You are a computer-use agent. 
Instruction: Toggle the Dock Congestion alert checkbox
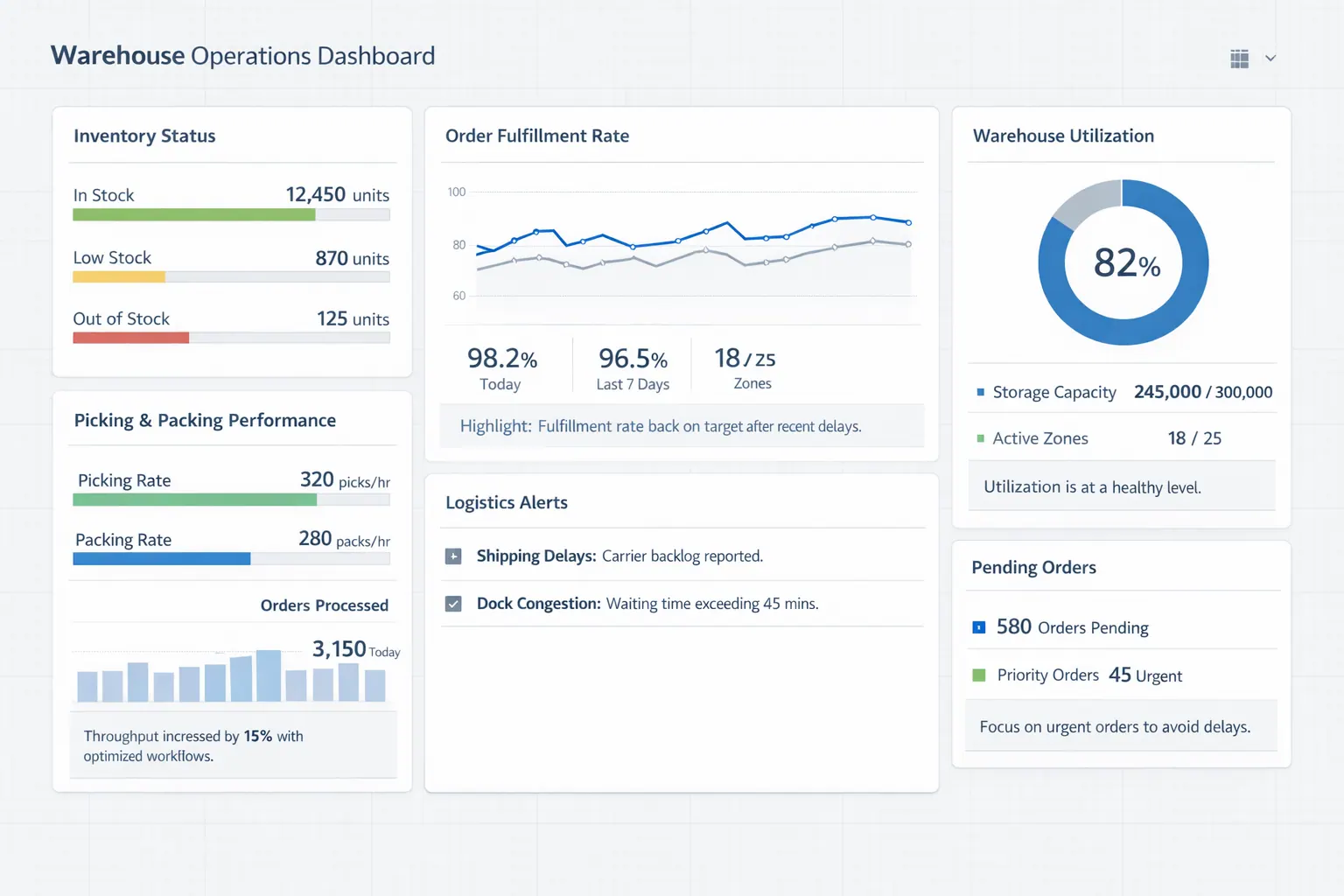[x=453, y=604]
